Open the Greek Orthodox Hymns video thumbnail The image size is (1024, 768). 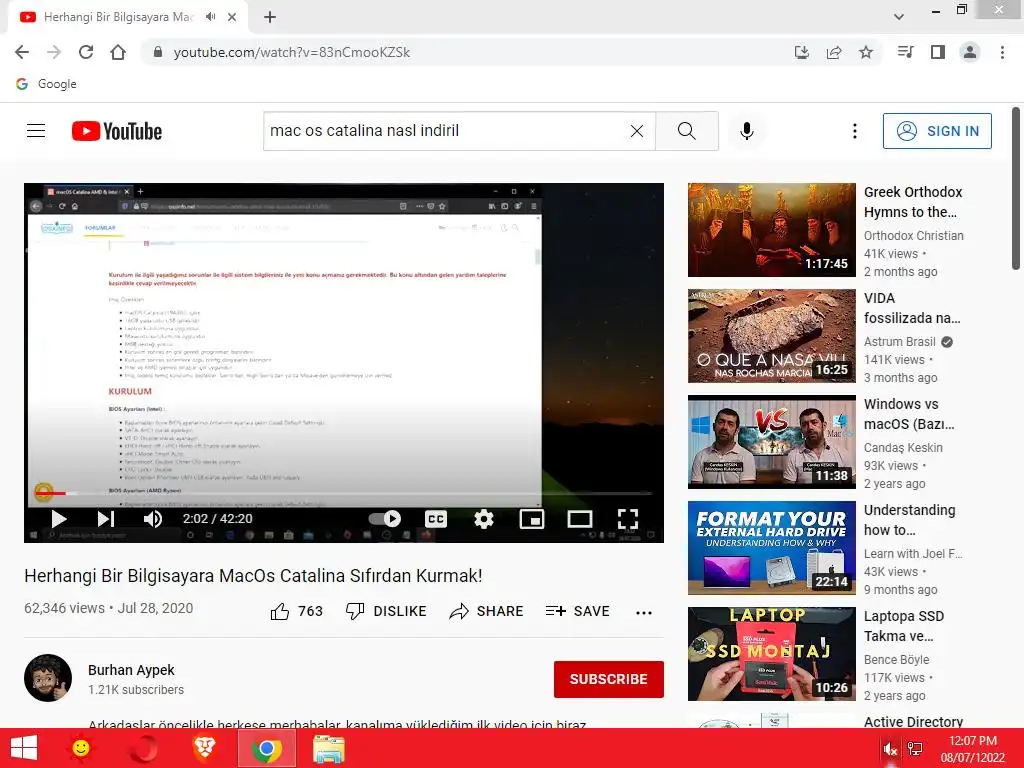pos(771,230)
